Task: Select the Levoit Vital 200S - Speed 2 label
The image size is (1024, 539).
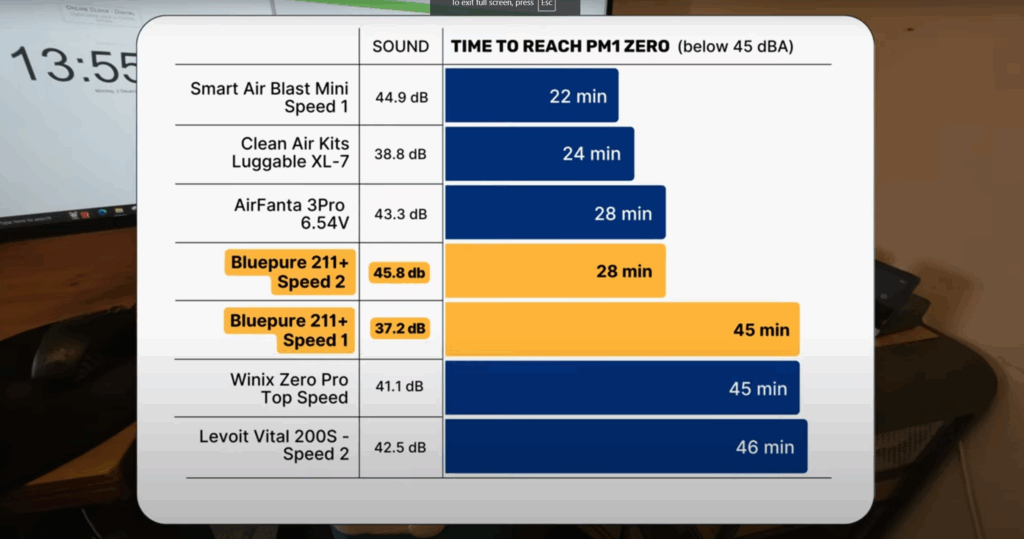Action: coord(274,445)
